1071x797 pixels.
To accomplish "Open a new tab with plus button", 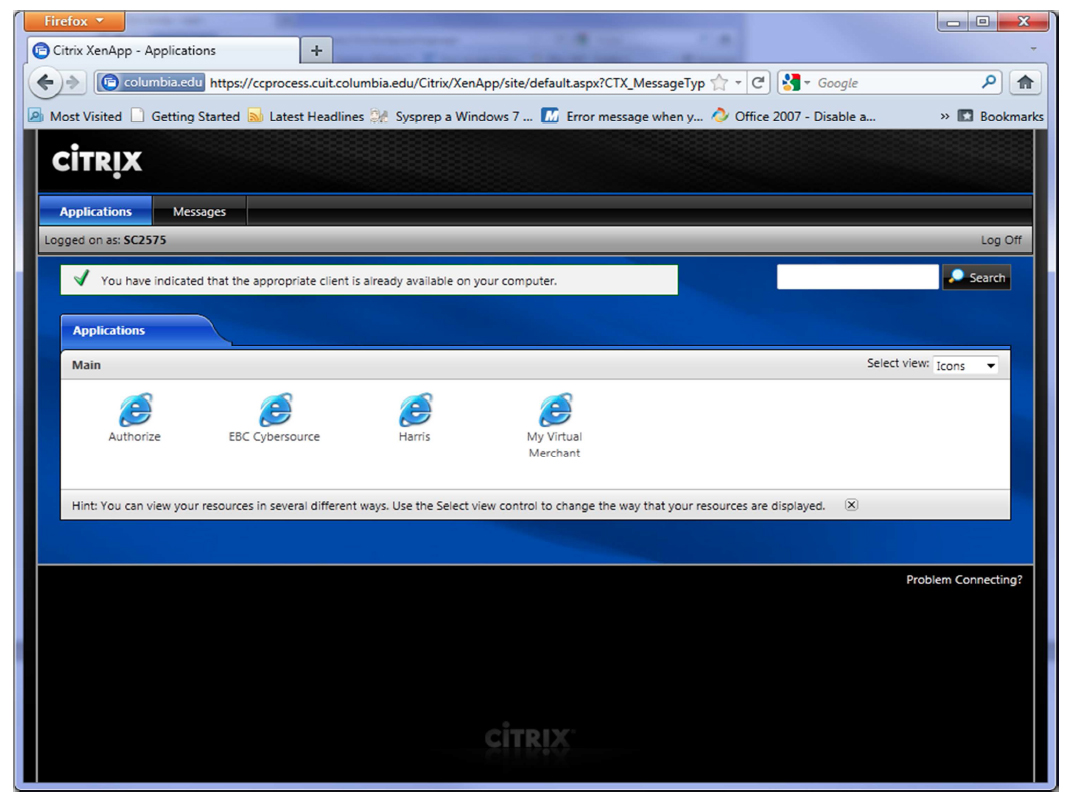I will (x=316, y=51).
